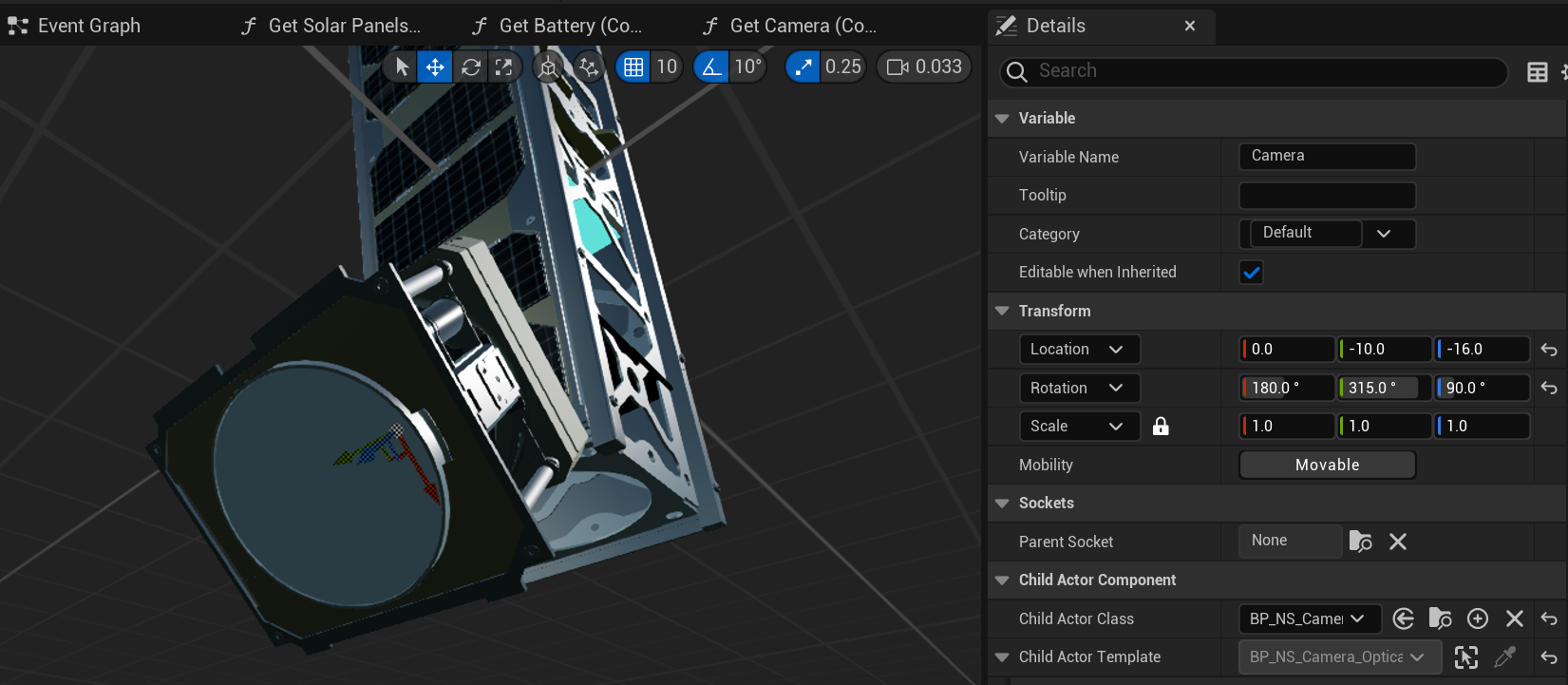1568x685 pixels.
Task: Pick actor with eyedropper icon
Action: point(1505,657)
